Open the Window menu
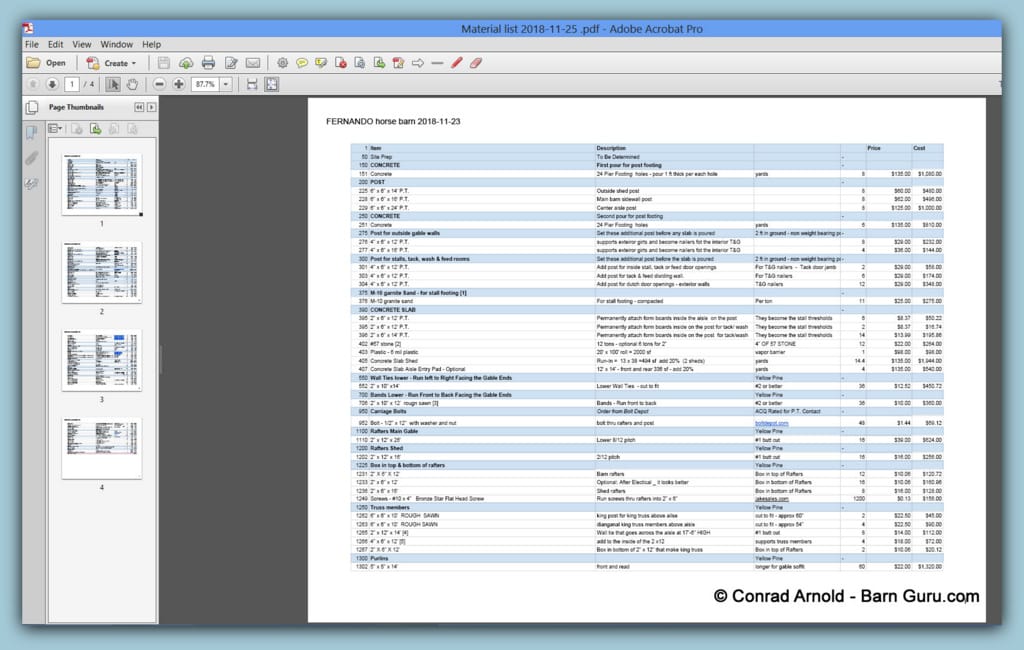The width and height of the screenshot is (1024, 650). [x=116, y=44]
